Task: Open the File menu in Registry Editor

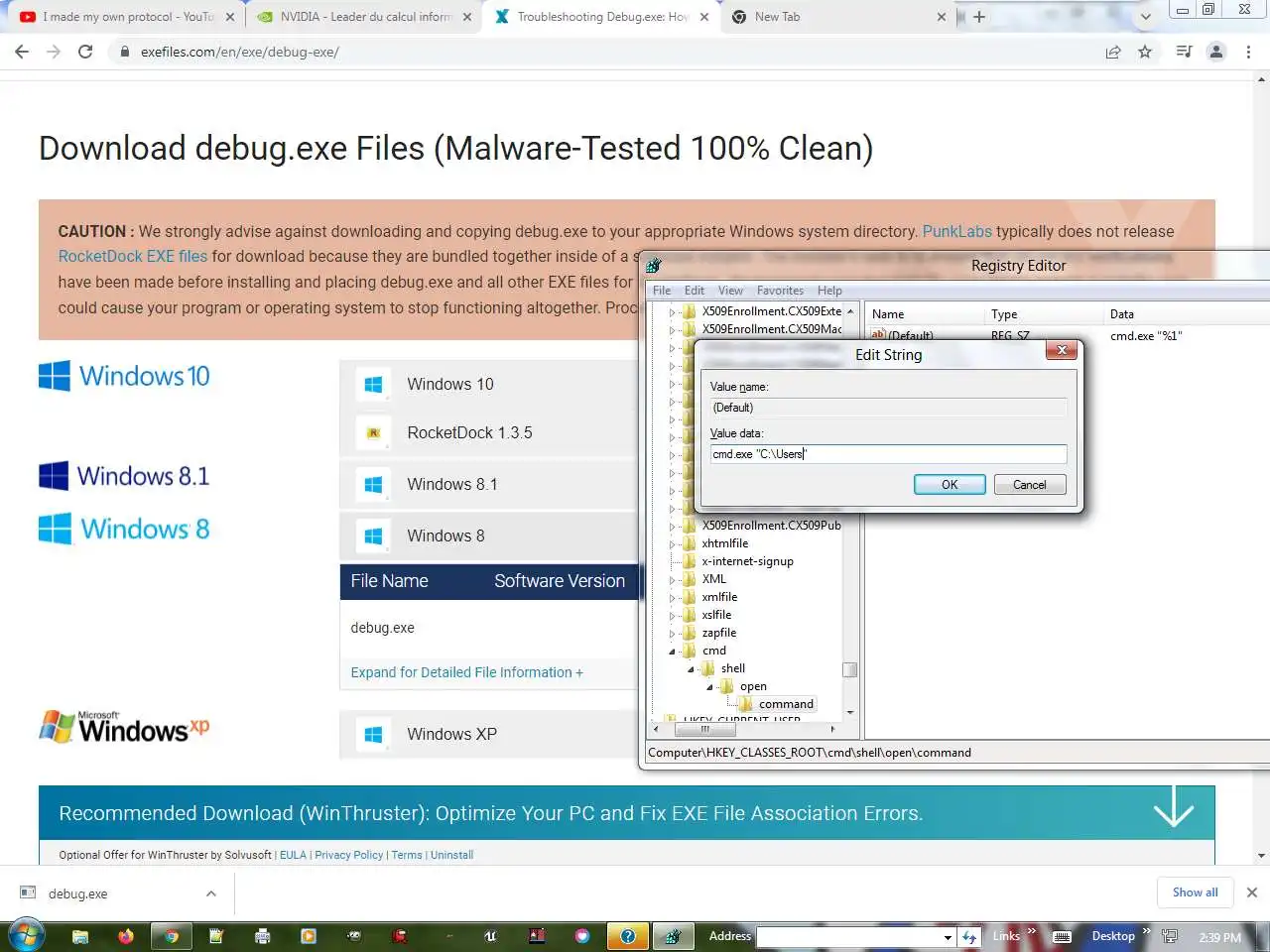Action: tap(662, 291)
